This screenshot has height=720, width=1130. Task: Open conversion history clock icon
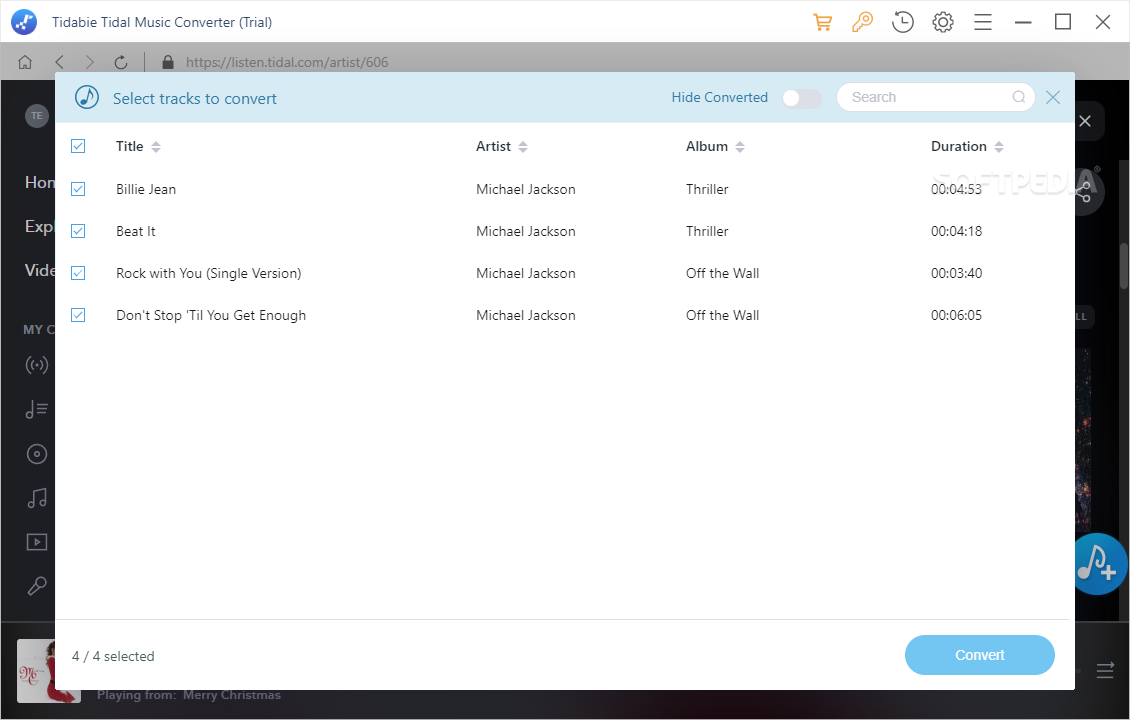902,22
